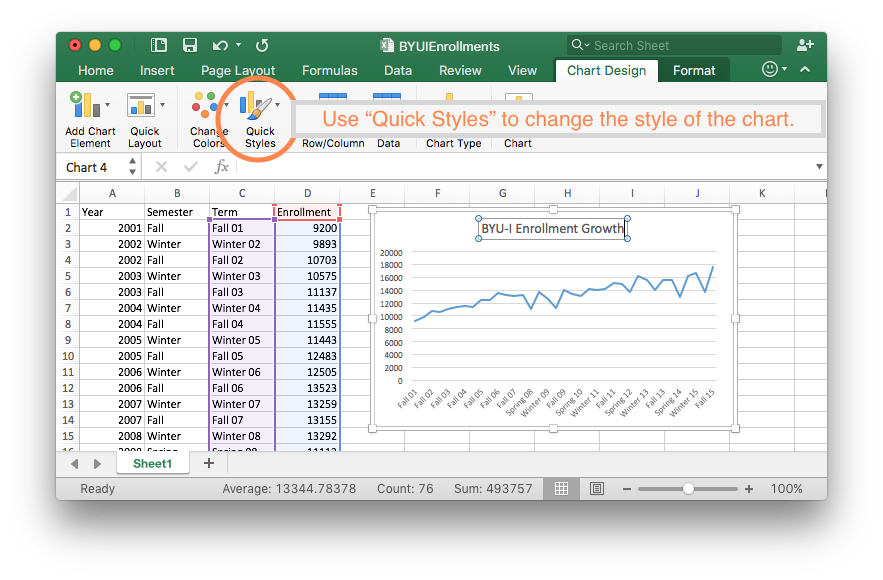Expand the Quick Layout dropdown arrow

[x=163, y=105]
